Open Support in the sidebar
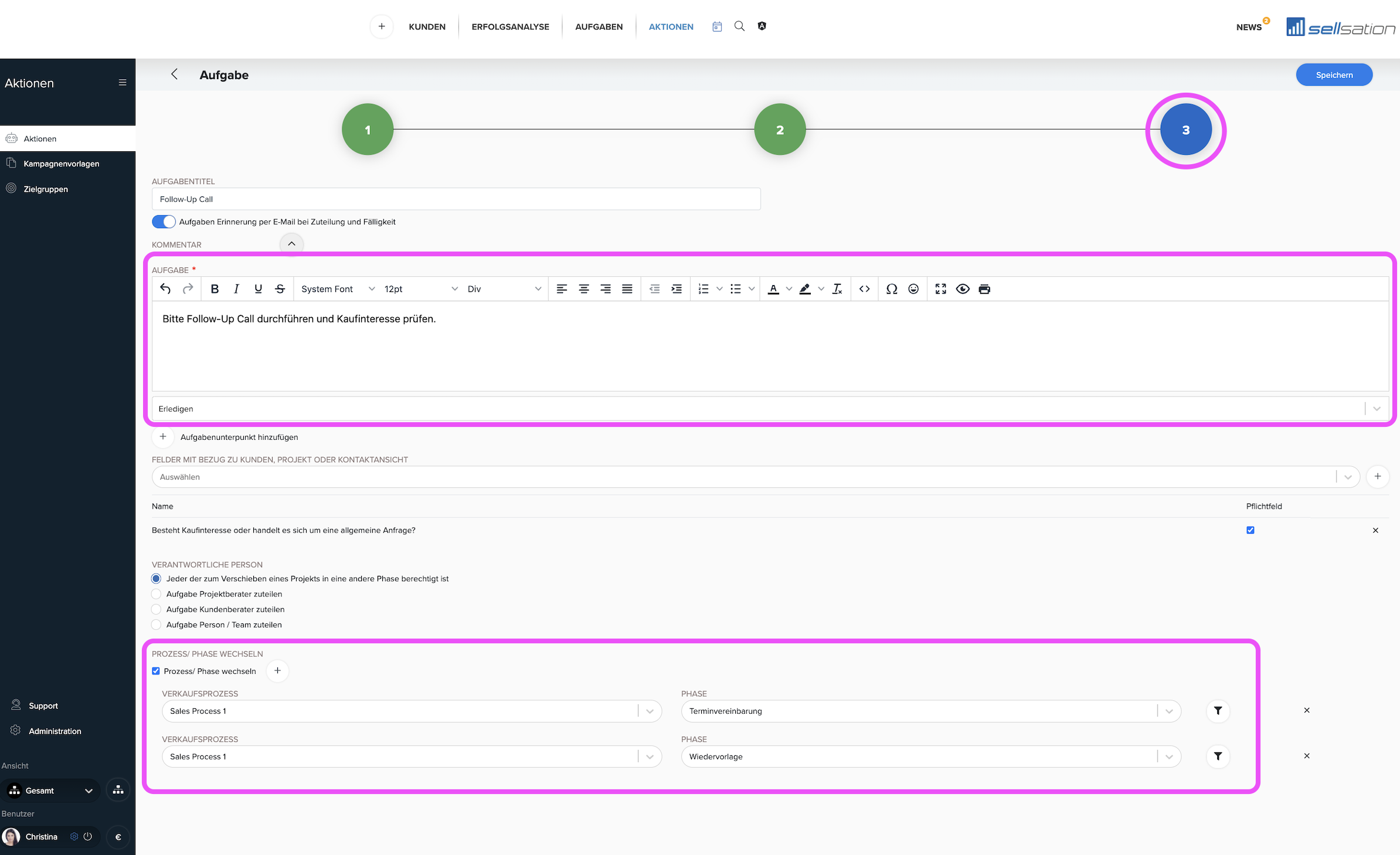 tap(43, 705)
